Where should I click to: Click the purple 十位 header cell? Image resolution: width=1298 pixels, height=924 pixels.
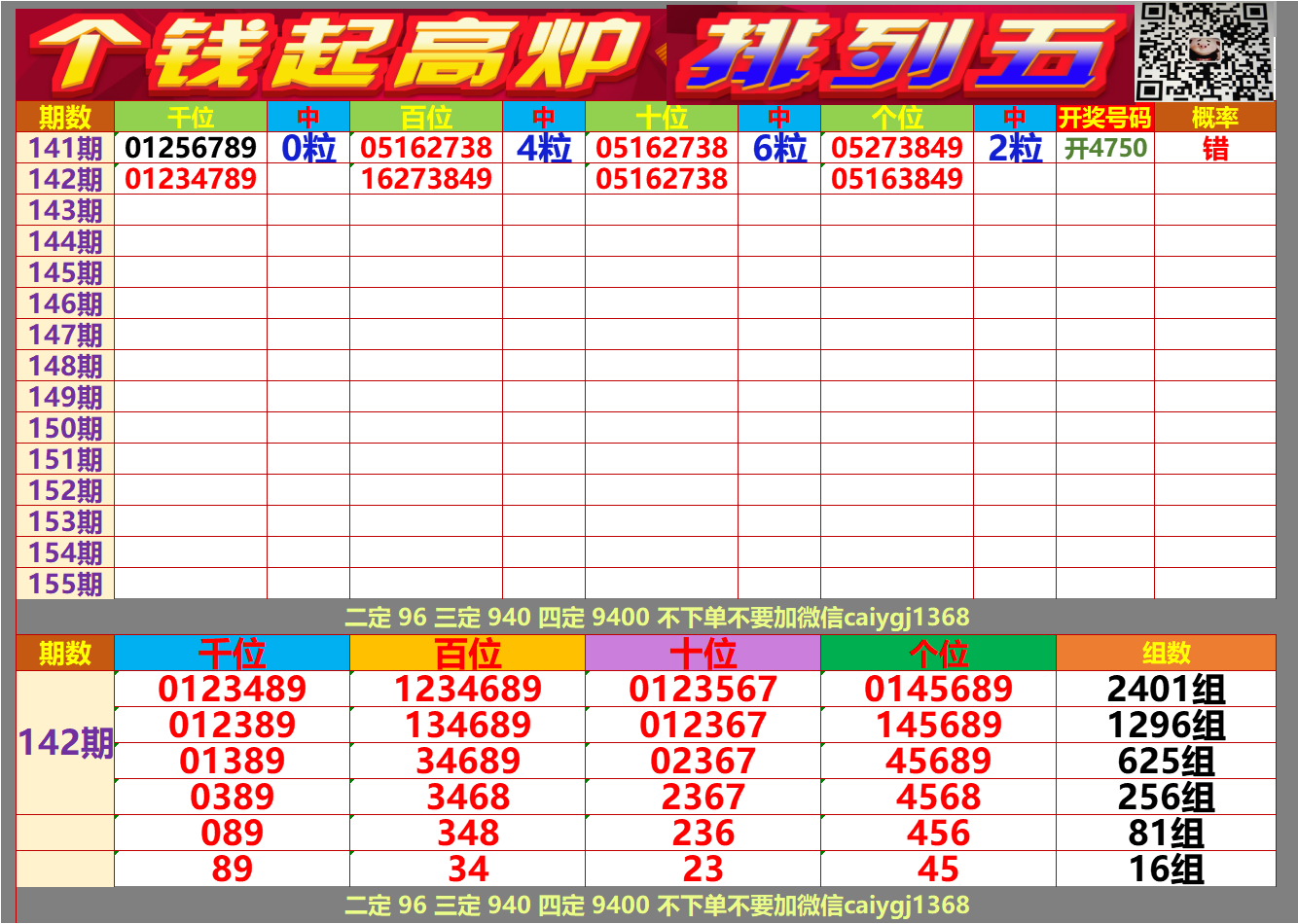click(703, 653)
